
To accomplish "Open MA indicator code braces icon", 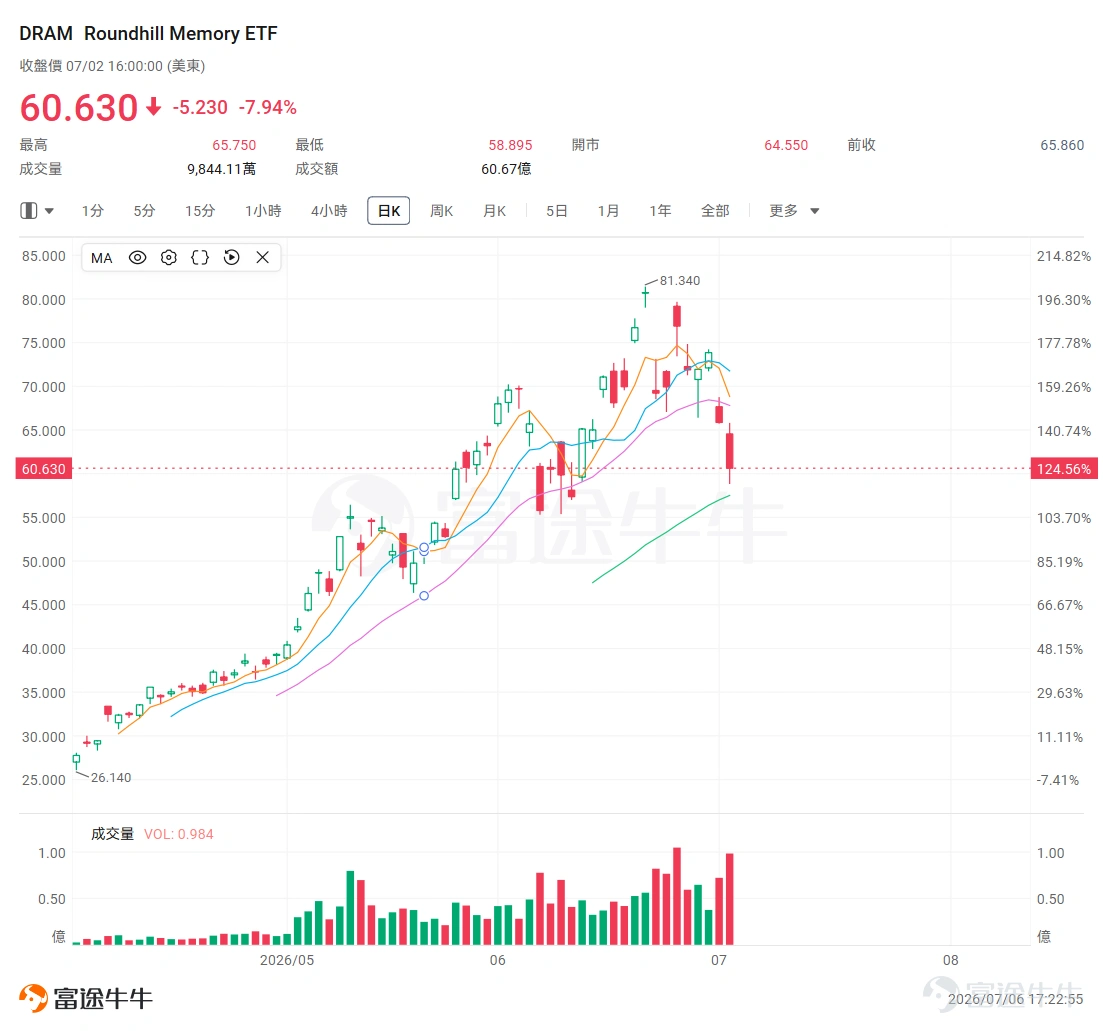I will coord(200,257).
